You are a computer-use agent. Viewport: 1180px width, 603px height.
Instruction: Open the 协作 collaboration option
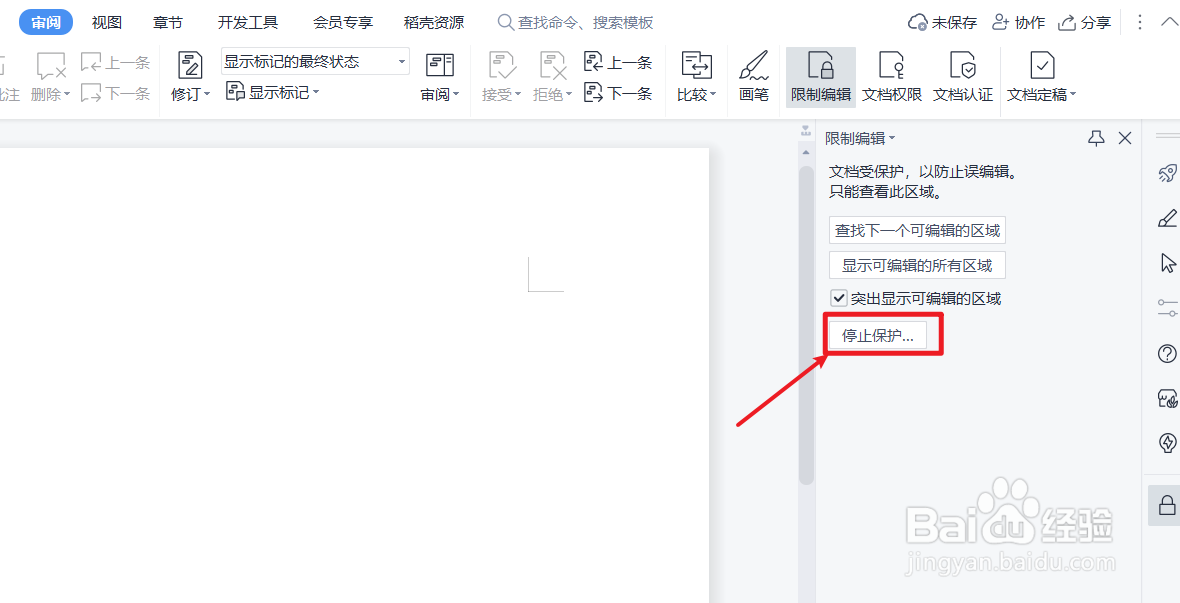coord(1018,23)
